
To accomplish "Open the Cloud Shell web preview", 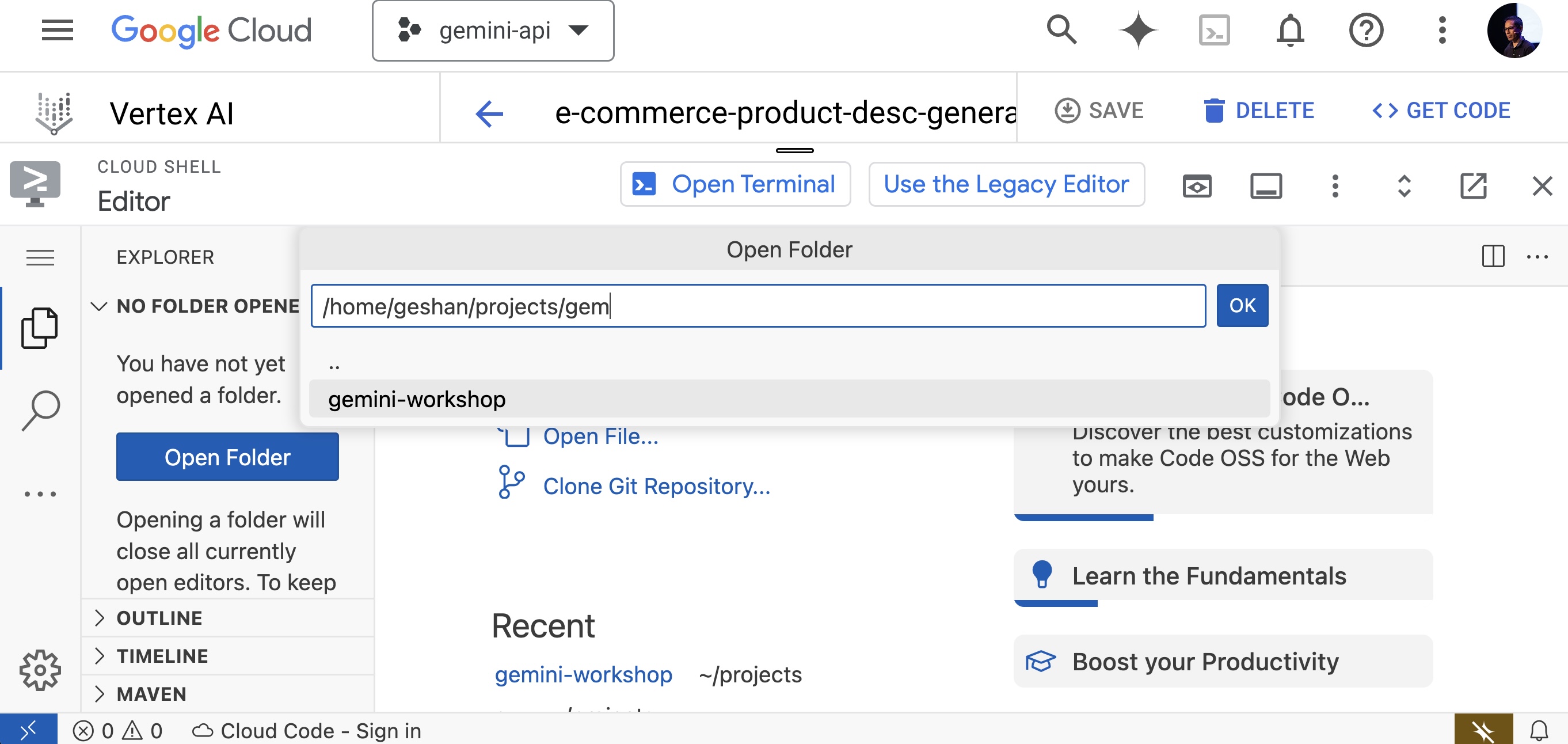I will tap(1196, 185).
